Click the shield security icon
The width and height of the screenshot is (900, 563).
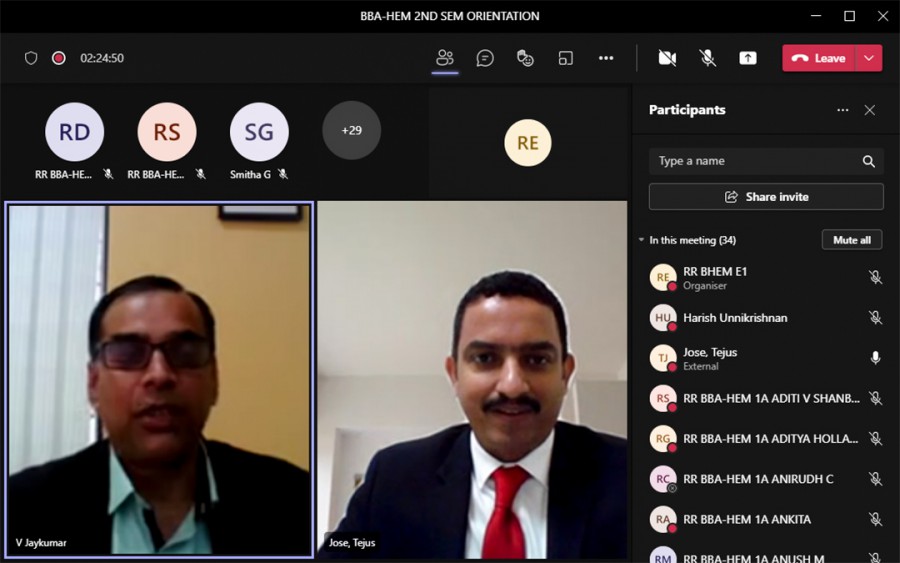pos(31,58)
